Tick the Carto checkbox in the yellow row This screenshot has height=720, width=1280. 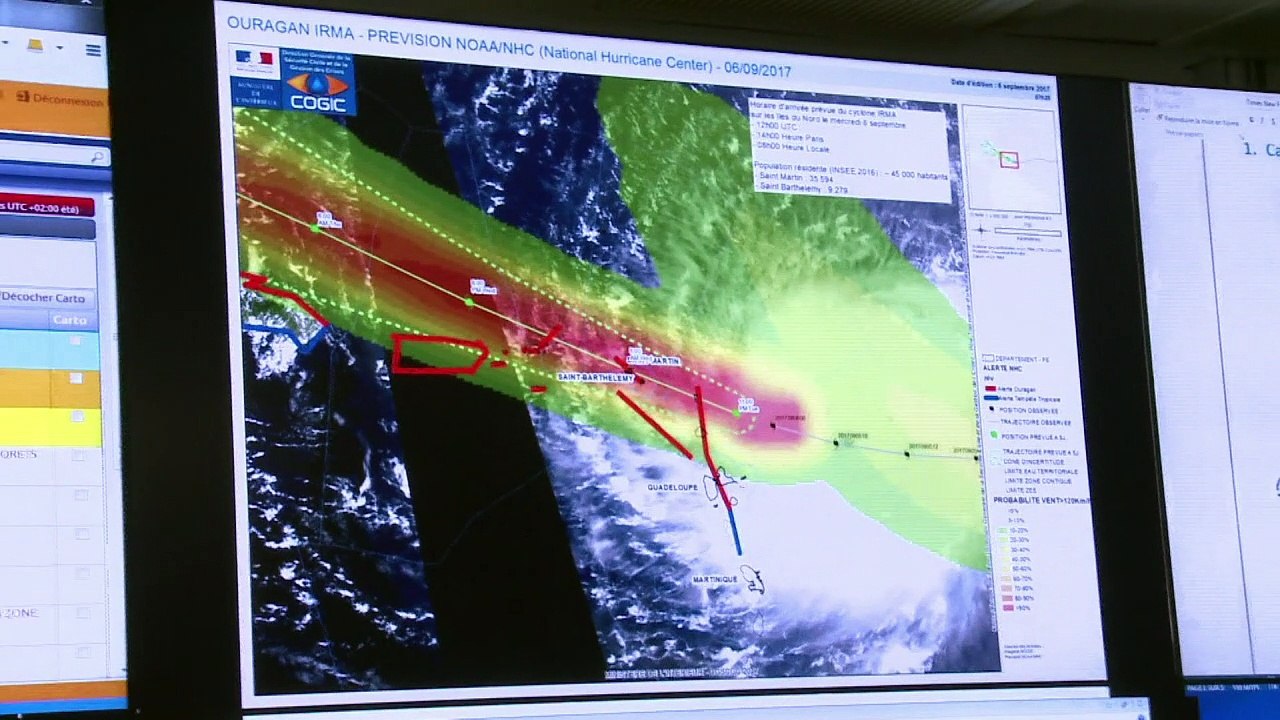77,415
